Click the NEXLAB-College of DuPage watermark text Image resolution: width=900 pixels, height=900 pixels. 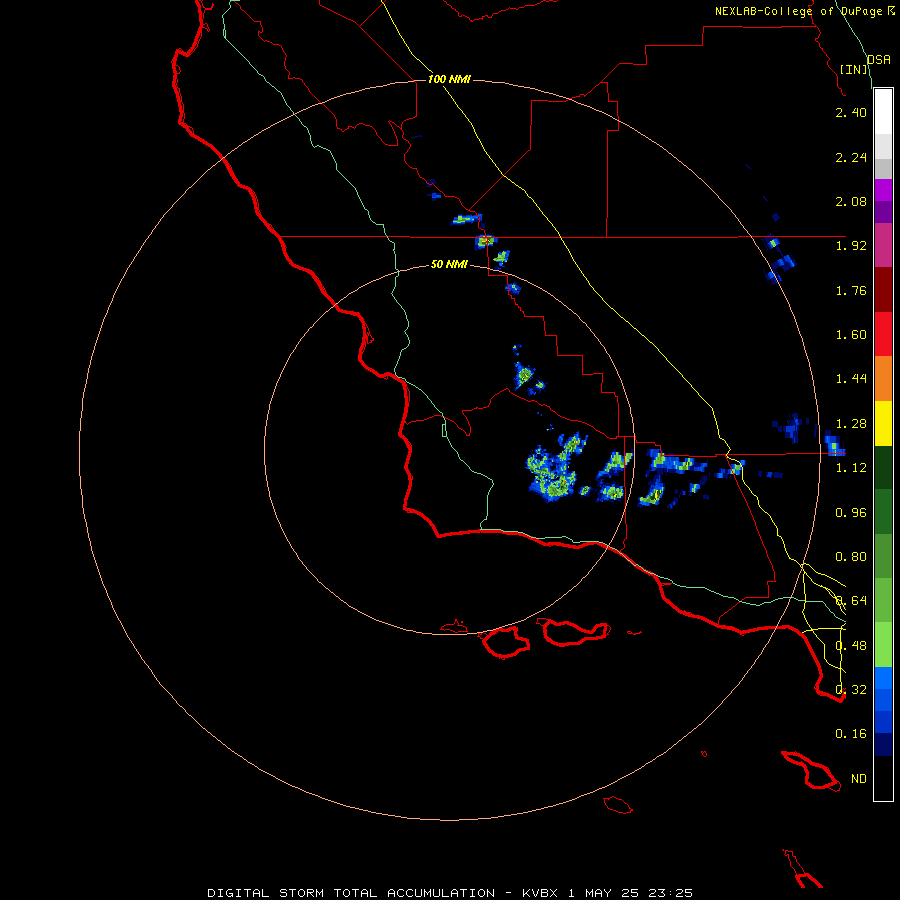805,11
